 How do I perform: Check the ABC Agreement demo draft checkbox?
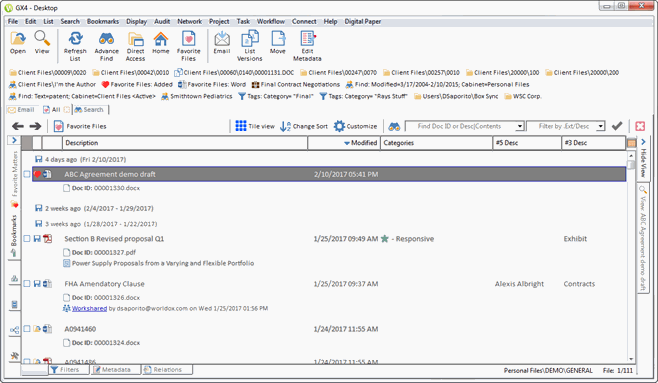(x=27, y=174)
